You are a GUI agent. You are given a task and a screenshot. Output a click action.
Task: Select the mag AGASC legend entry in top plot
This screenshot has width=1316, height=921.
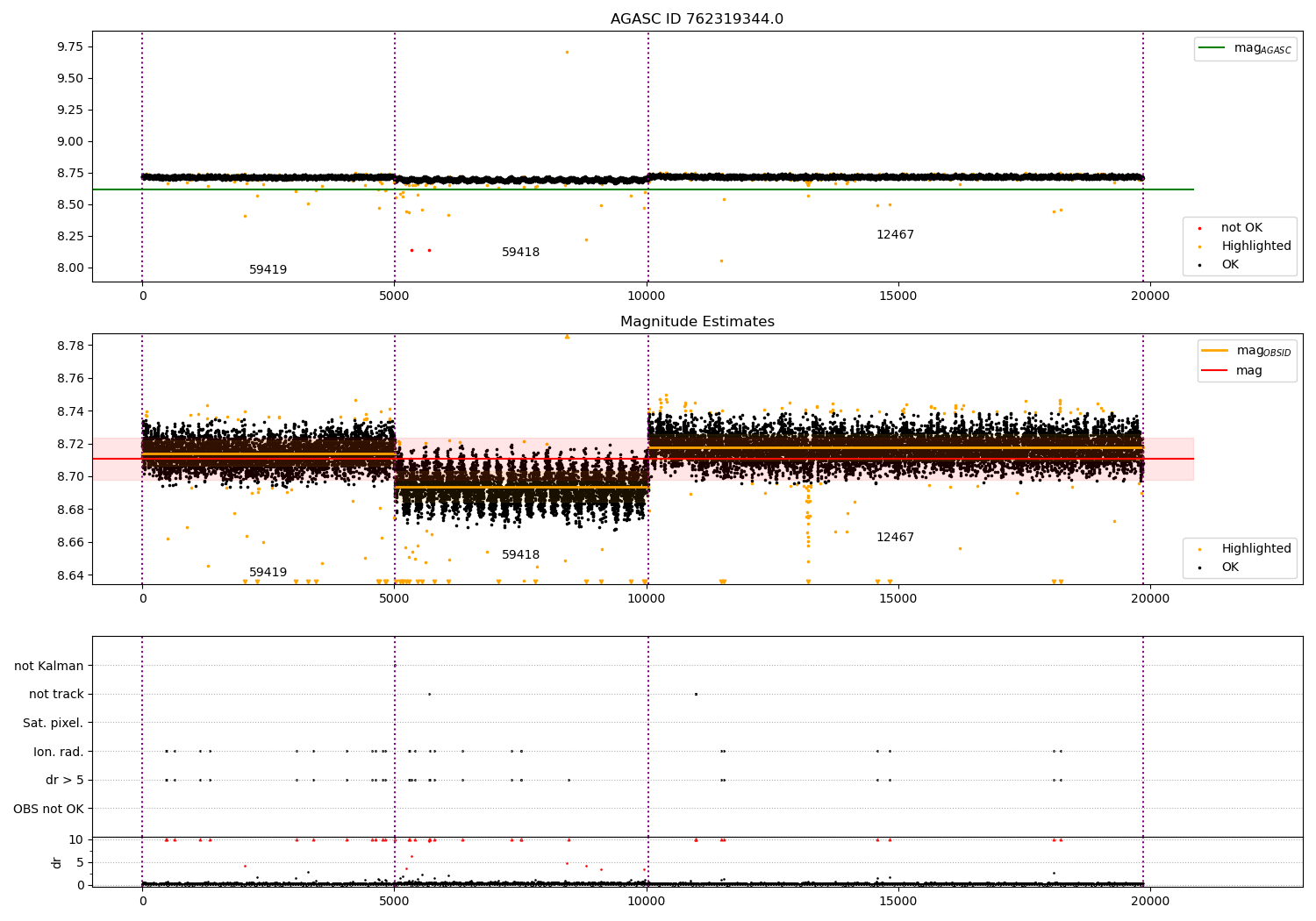(1245, 48)
